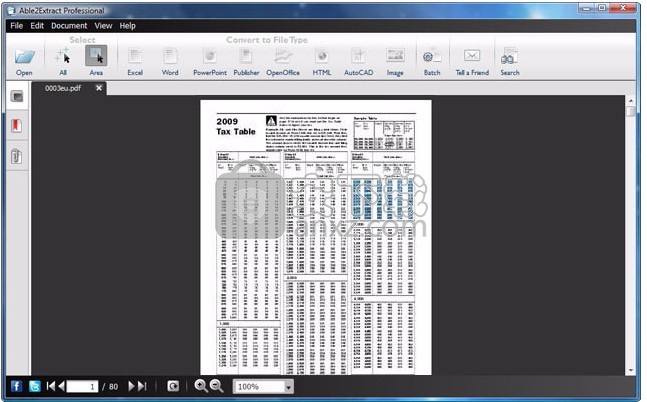The width and height of the screenshot is (647, 402).
Task: Convert to Word format
Action: click(170, 61)
